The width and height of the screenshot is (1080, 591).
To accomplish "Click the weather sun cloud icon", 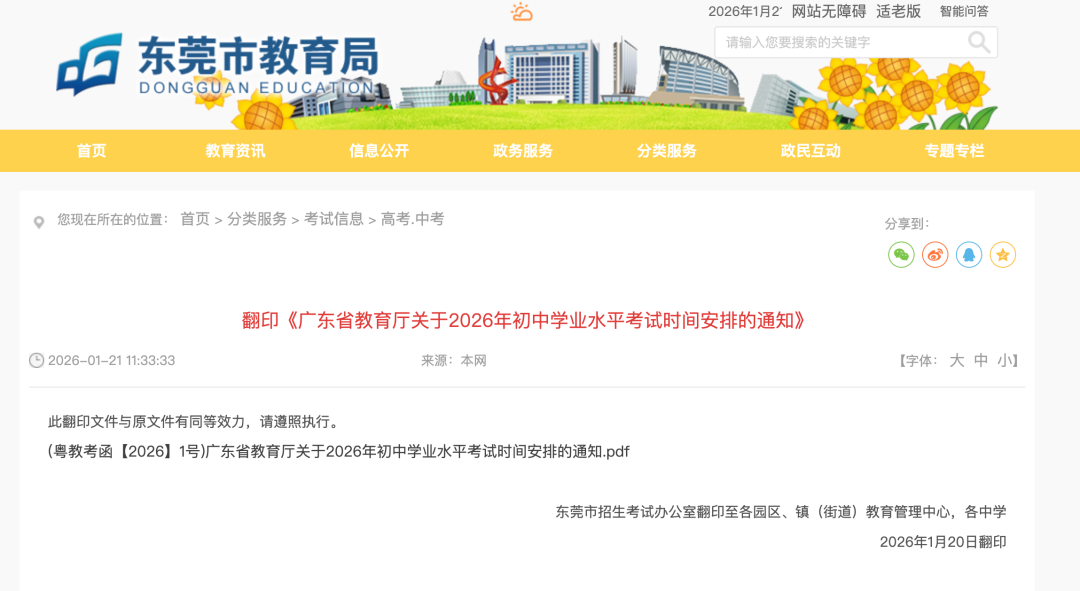I will click(521, 12).
